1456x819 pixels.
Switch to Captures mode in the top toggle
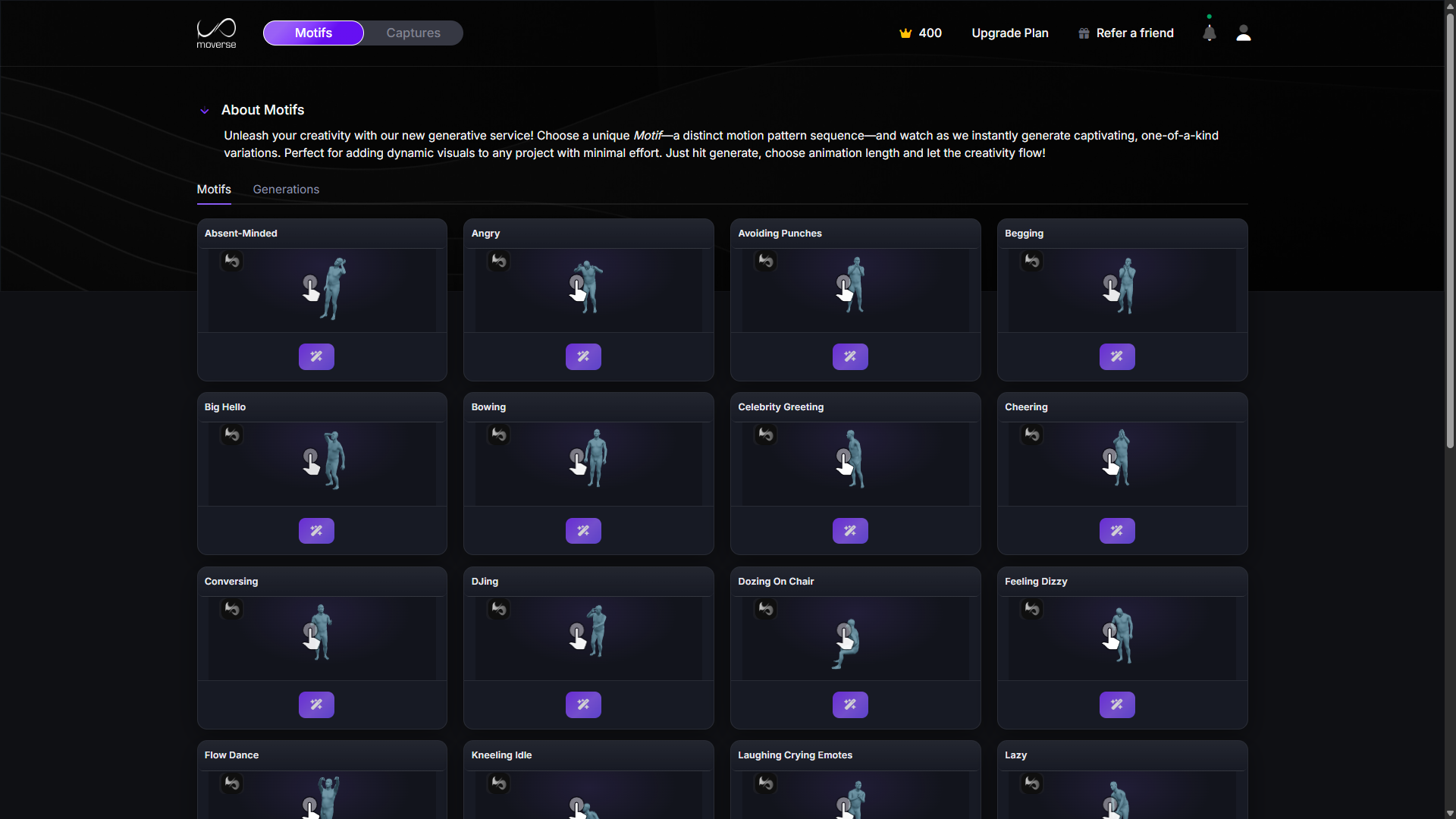[x=413, y=33]
